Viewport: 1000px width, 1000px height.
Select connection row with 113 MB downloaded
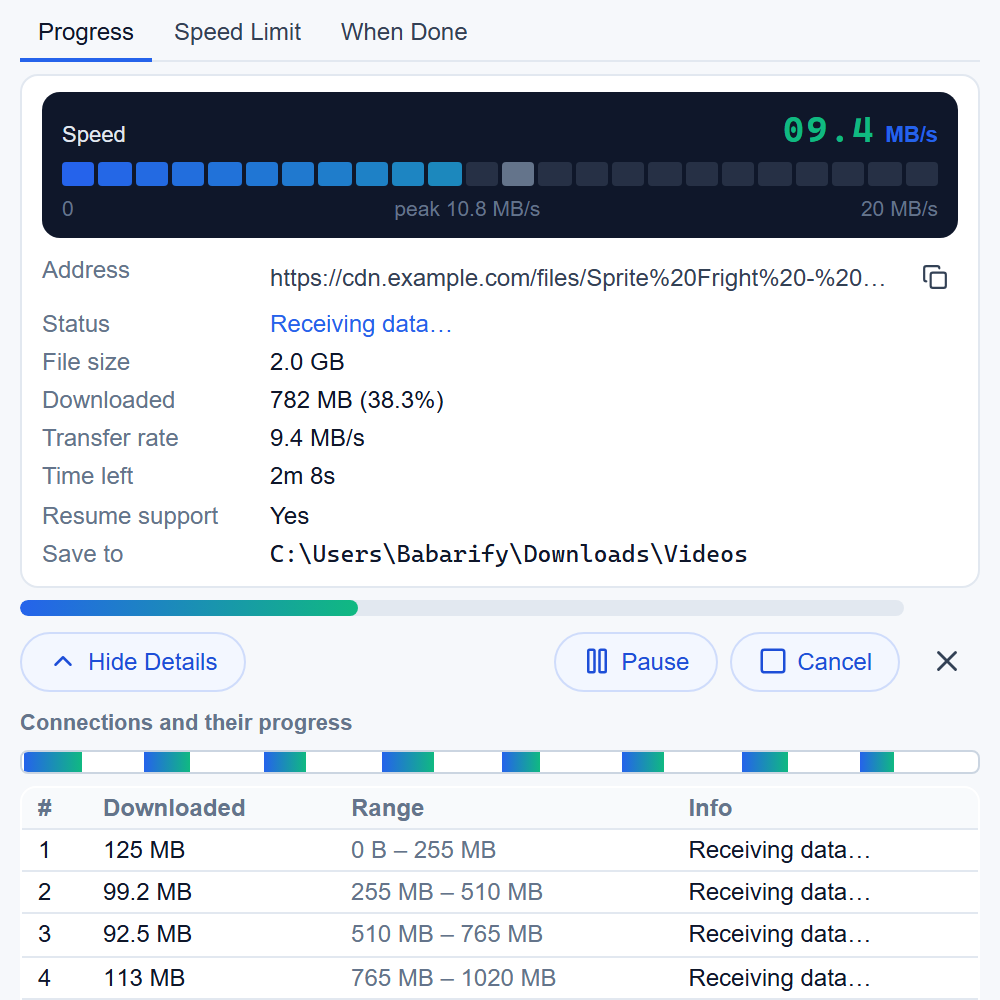pyautogui.click(x=499, y=978)
